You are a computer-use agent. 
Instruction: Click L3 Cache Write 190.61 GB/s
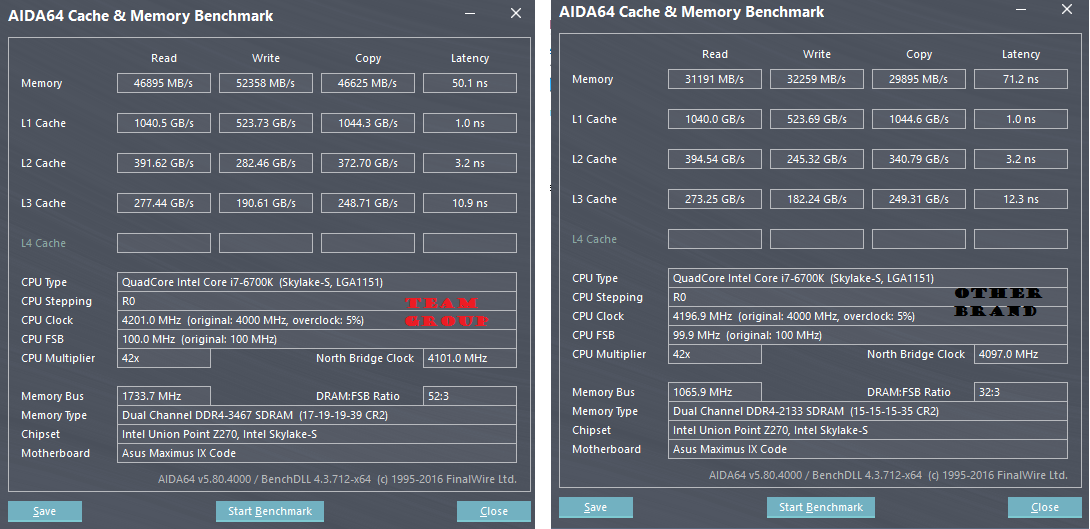(x=266, y=203)
